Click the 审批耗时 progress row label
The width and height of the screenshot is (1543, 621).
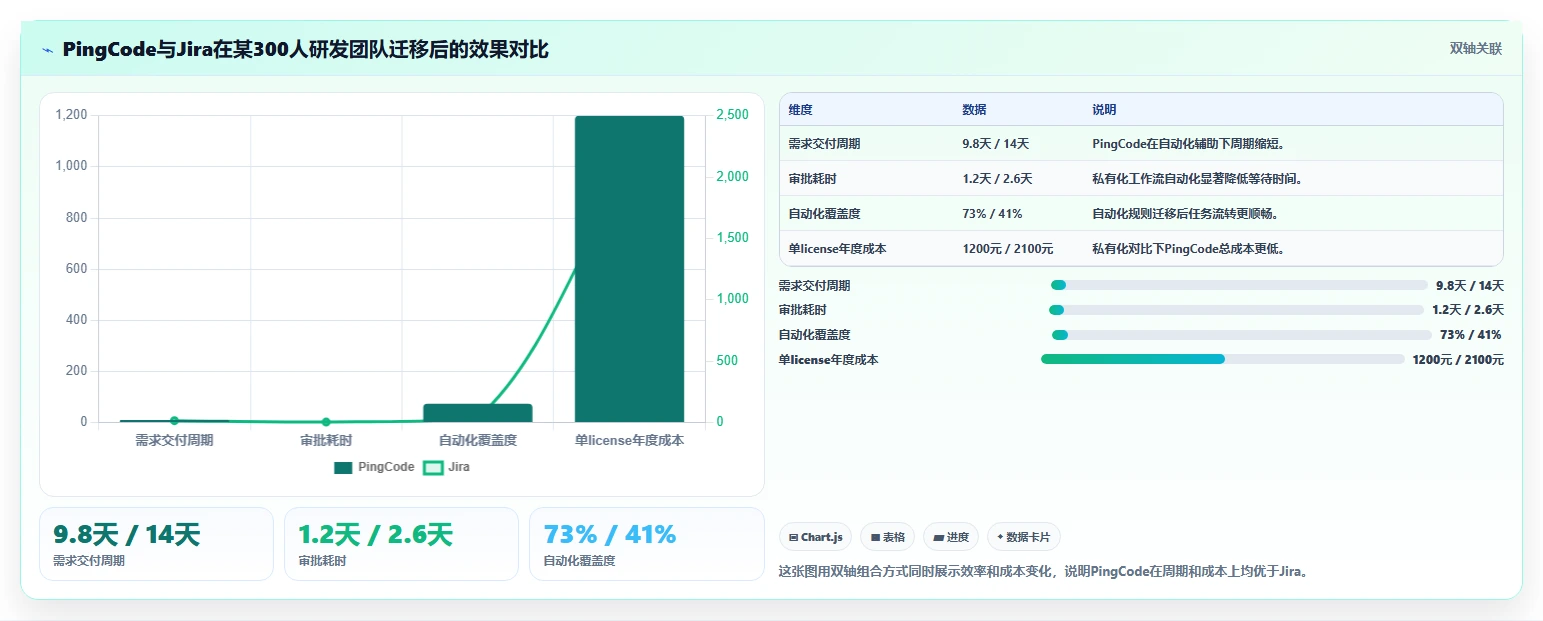pos(803,310)
